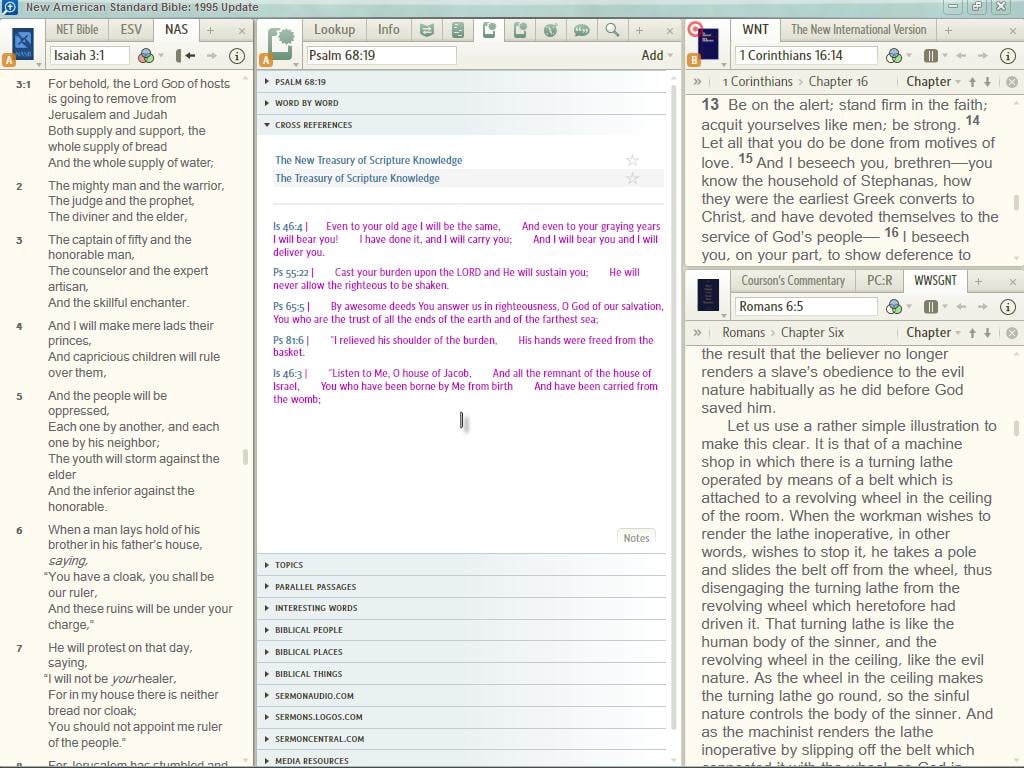Screen dimensions: 1024x768
Task: Click the orange B link-set icon
Action: [x=694, y=58]
